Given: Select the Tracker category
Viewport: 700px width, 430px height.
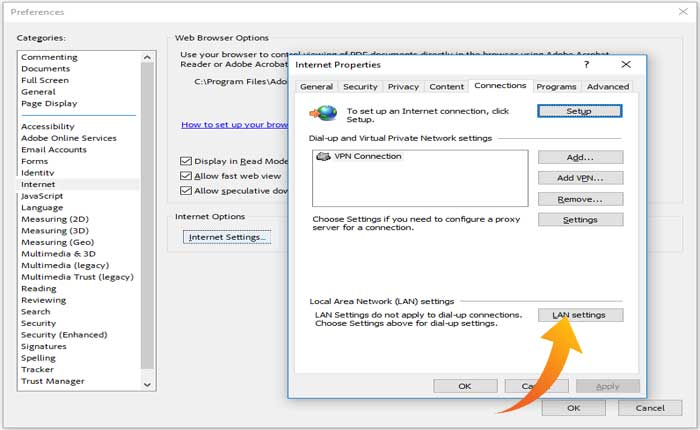Looking at the screenshot, I should point(38,370).
